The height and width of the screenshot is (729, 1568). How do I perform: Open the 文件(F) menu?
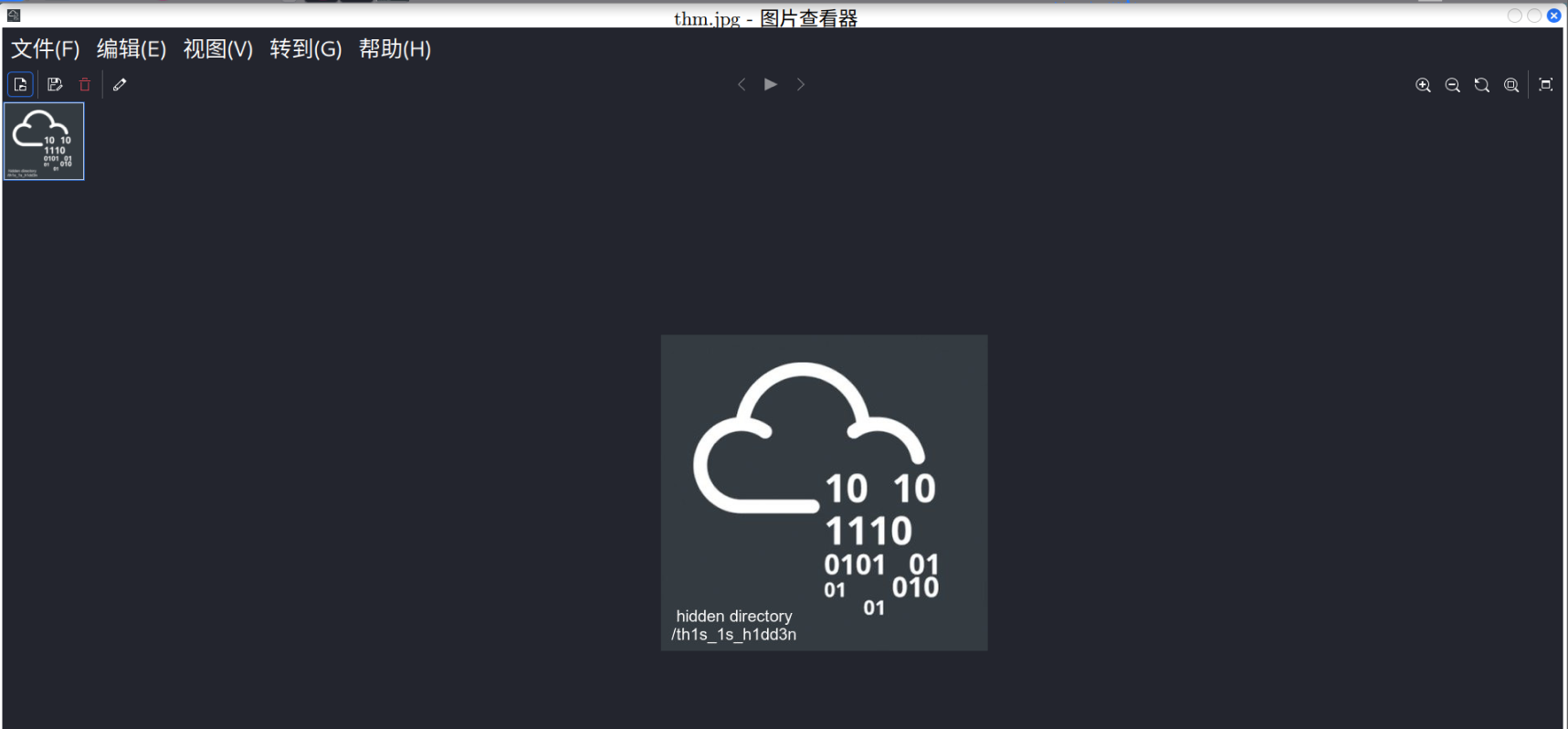[x=45, y=49]
